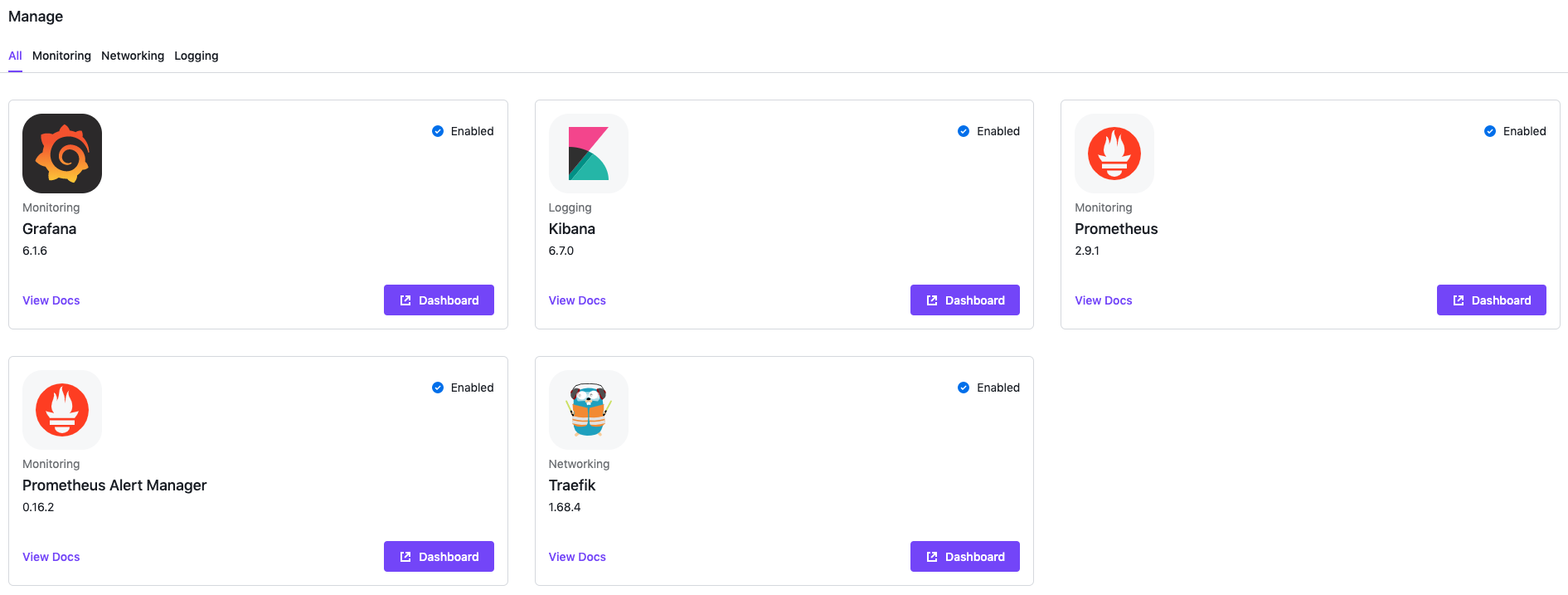The image size is (1568, 595).
Task: Open the Traefik Dashboard button
Action: pos(965,557)
